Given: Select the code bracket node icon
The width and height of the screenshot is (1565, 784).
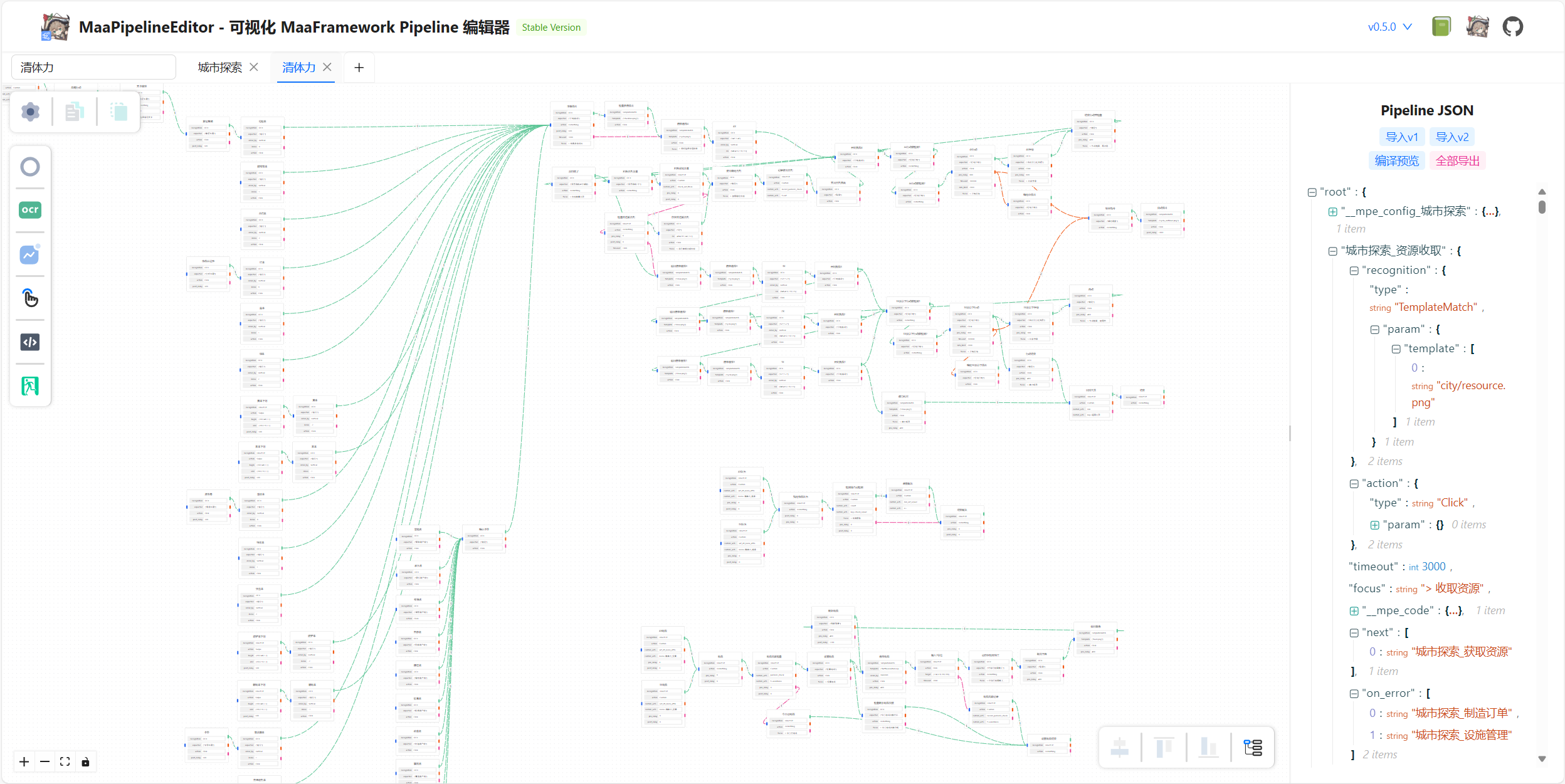Looking at the screenshot, I should click(x=30, y=342).
